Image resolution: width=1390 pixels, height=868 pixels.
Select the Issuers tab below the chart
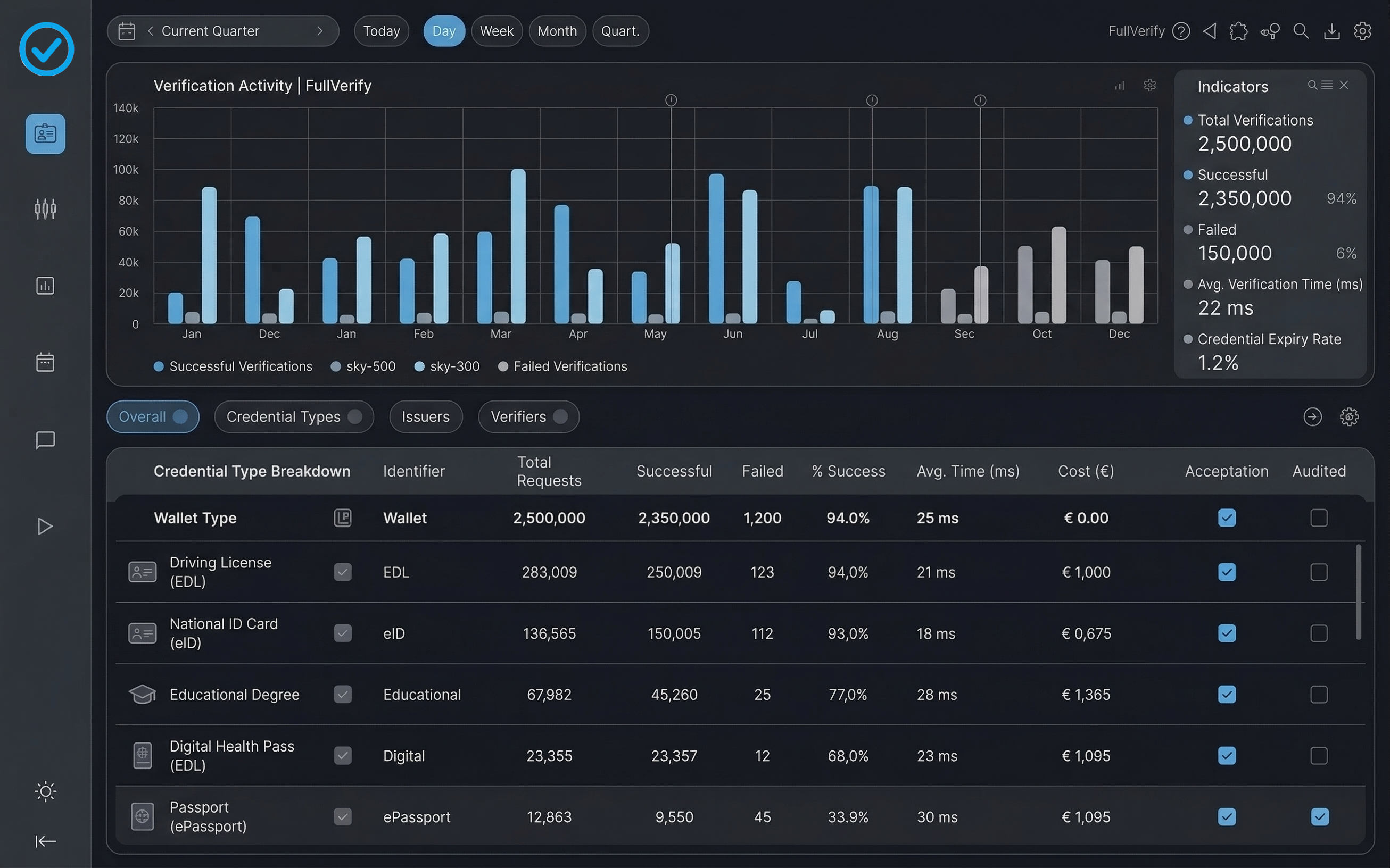tap(426, 416)
